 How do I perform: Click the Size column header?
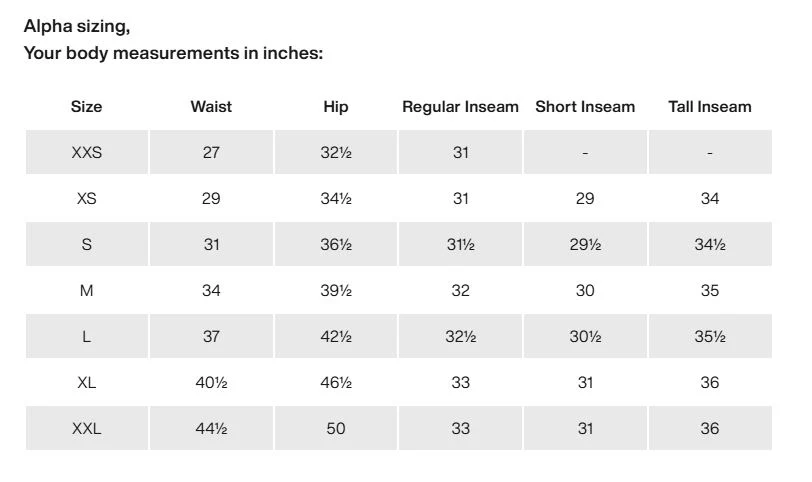86,107
